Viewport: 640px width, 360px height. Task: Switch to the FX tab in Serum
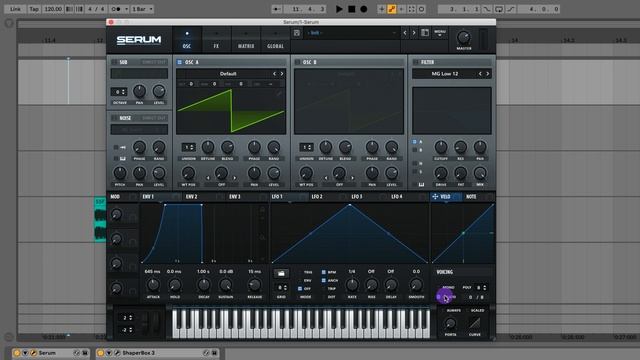point(216,40)
